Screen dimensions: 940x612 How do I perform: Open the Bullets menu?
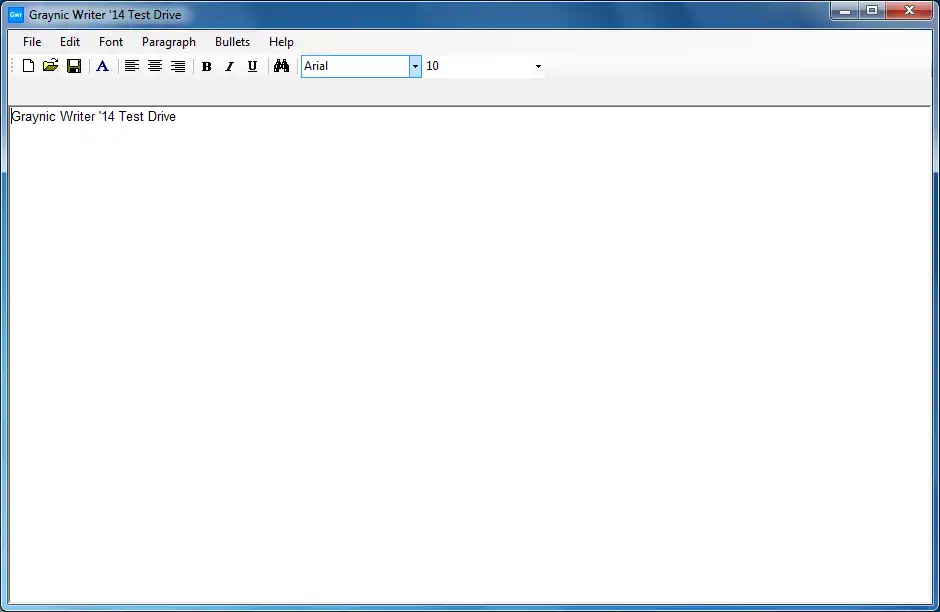click(233, 42)
